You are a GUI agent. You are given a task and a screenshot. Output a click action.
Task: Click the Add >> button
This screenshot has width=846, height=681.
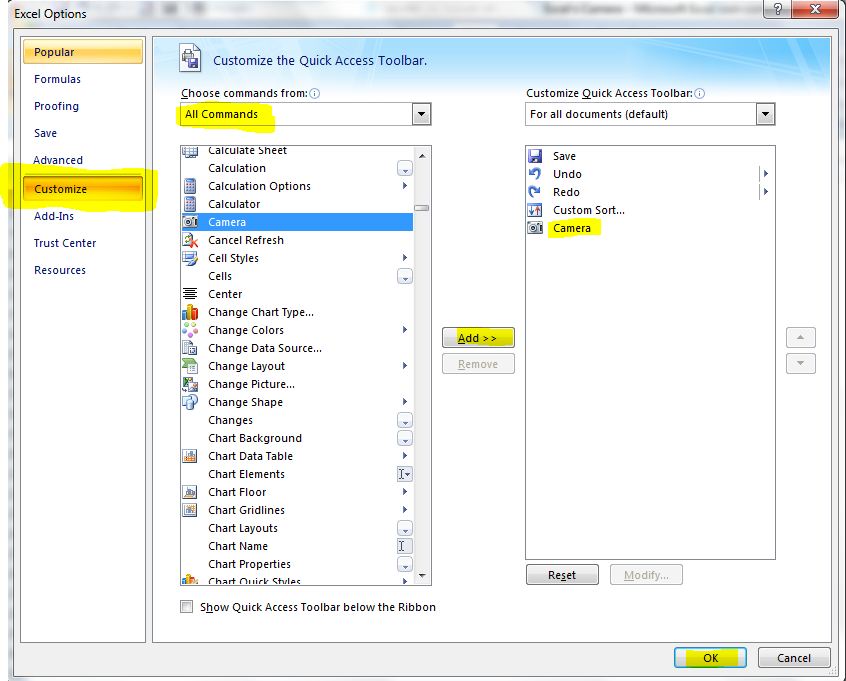click(x=478, y=338)
